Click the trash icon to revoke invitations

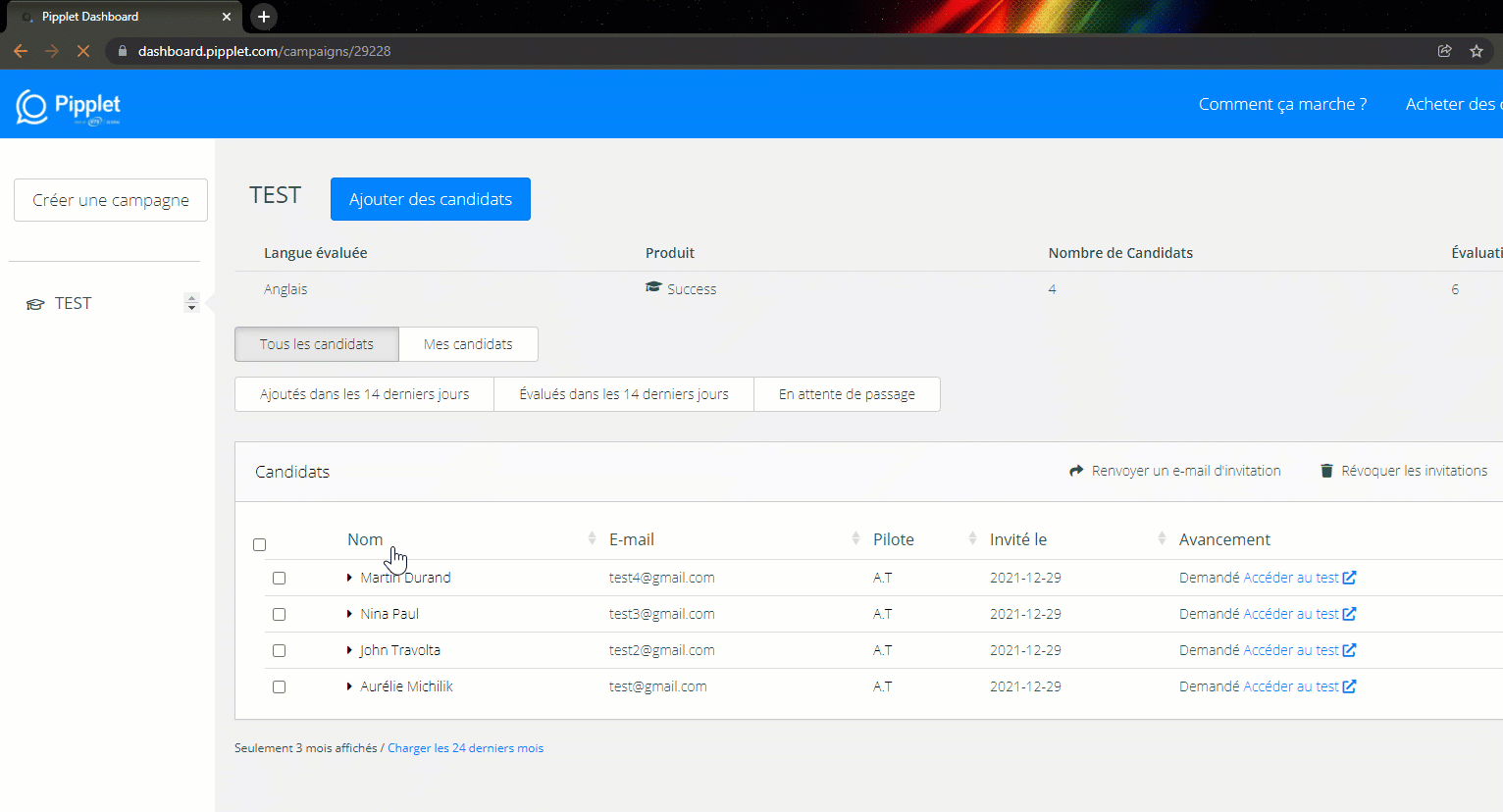[1326, 471]
